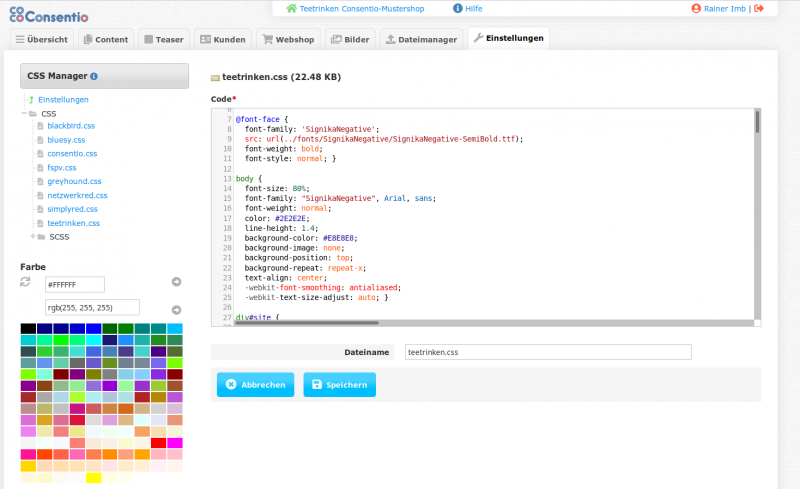Viewport: 800px width, 489px height.
Task: Open the Teetrinken Consentio-Mustershop link
Action: [x=354, y=8]
